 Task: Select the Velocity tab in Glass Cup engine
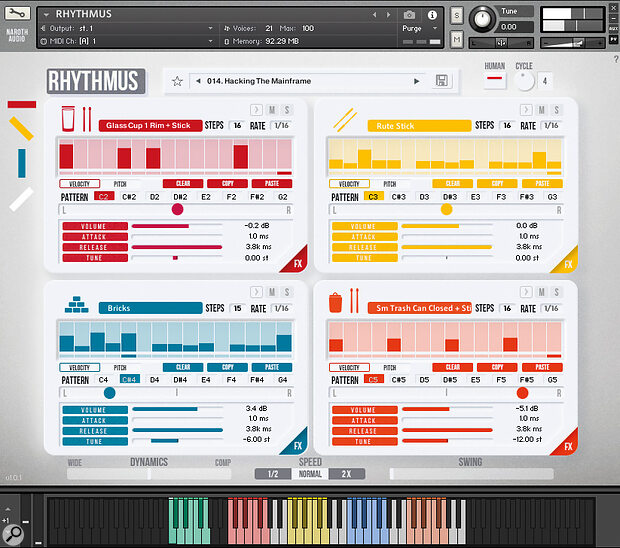pyautogui.click(x=79, y=184)
